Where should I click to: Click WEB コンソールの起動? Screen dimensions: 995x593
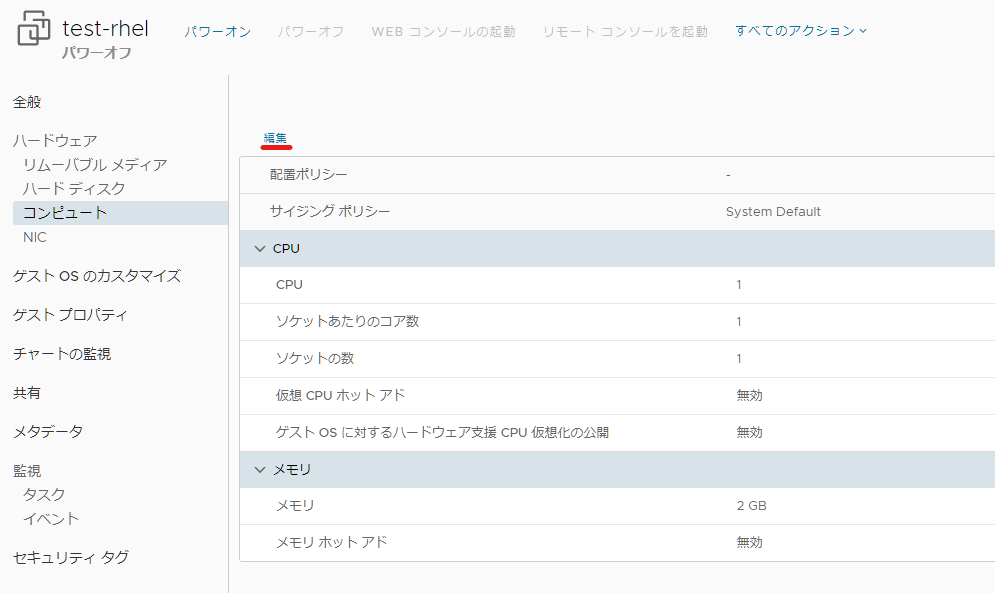pyautogui.click(x=443, y=31)
